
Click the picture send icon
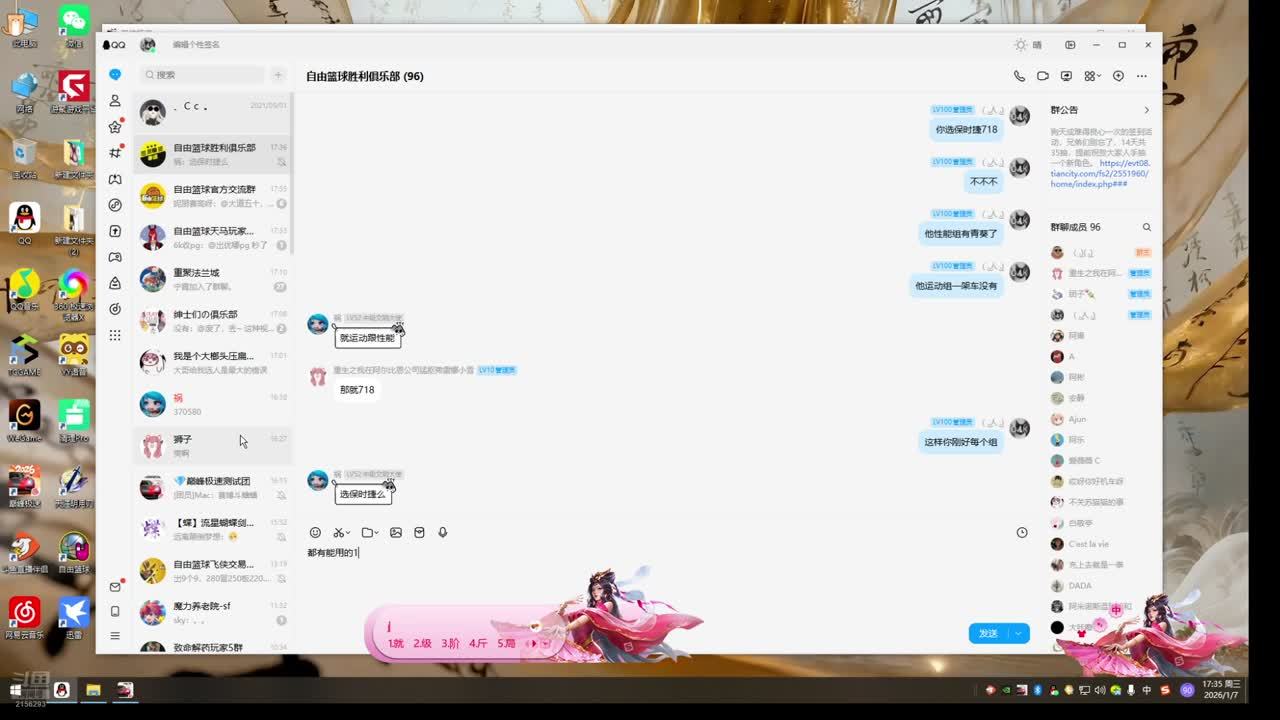pos(396,533)
